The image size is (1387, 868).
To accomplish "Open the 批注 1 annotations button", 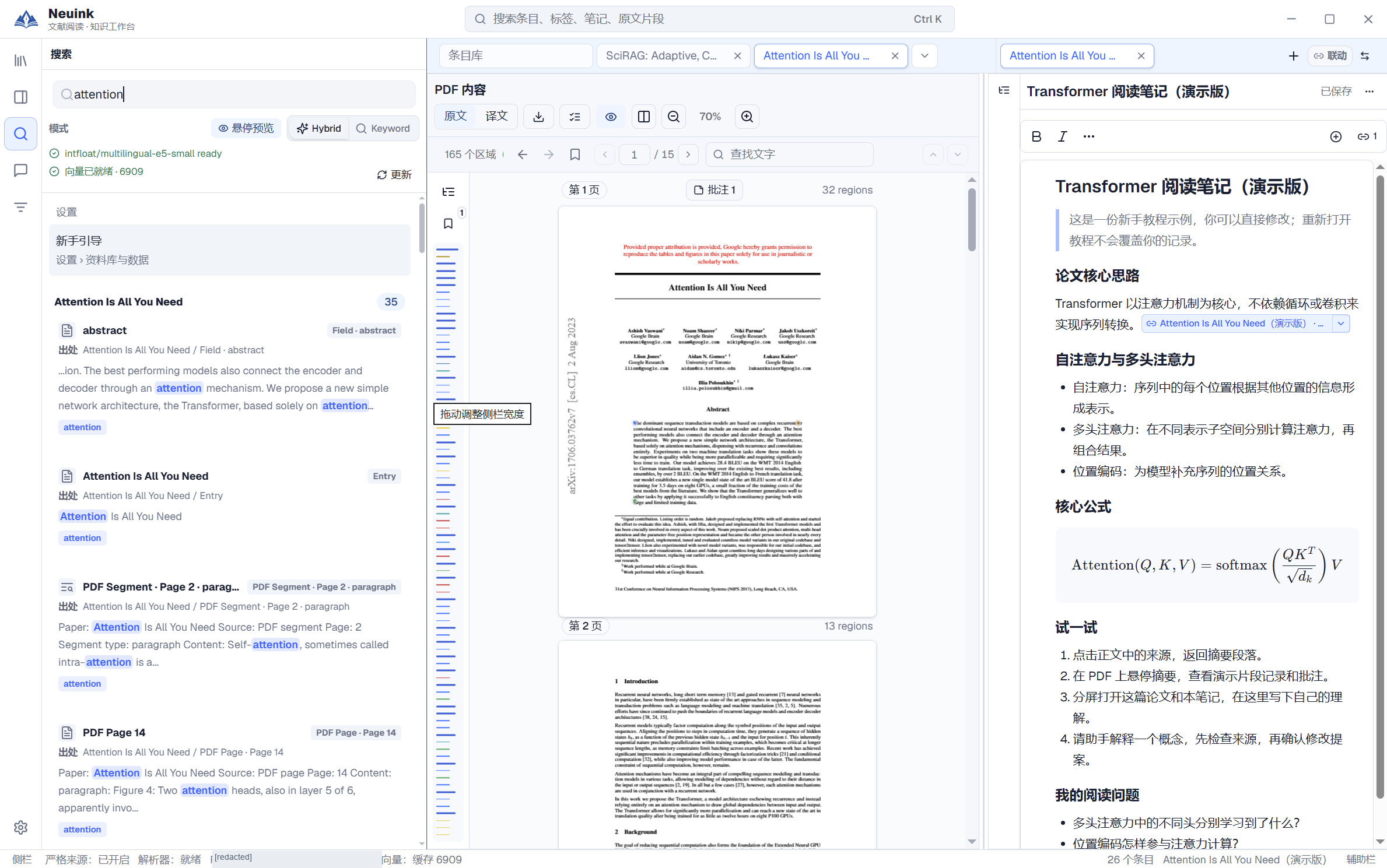I will coord(714,190).
